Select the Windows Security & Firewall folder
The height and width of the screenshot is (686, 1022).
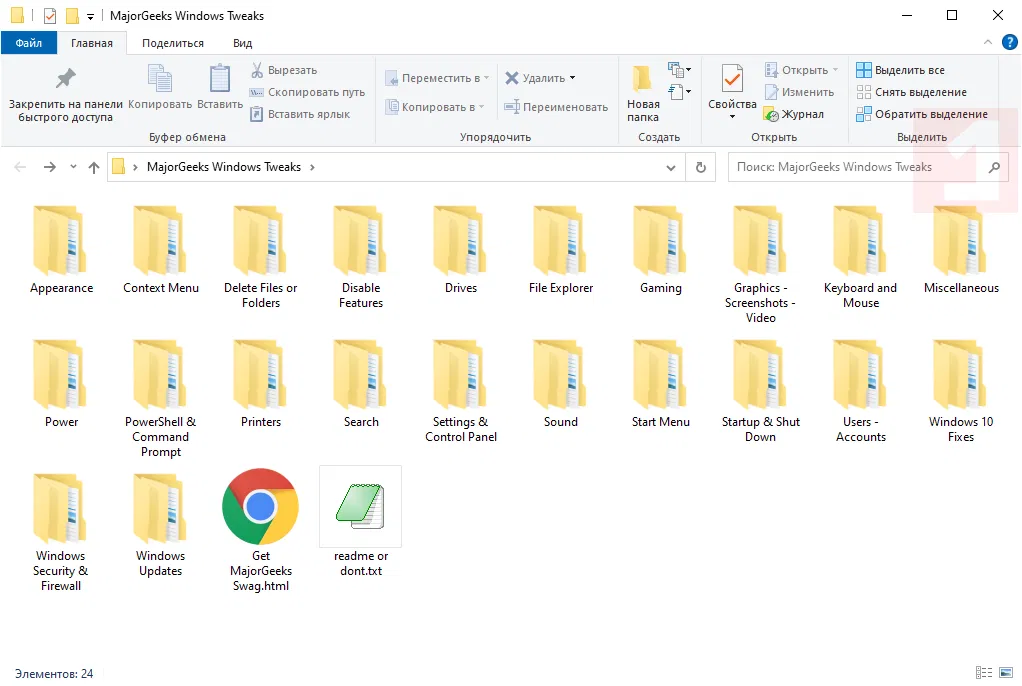click(61, 532)
